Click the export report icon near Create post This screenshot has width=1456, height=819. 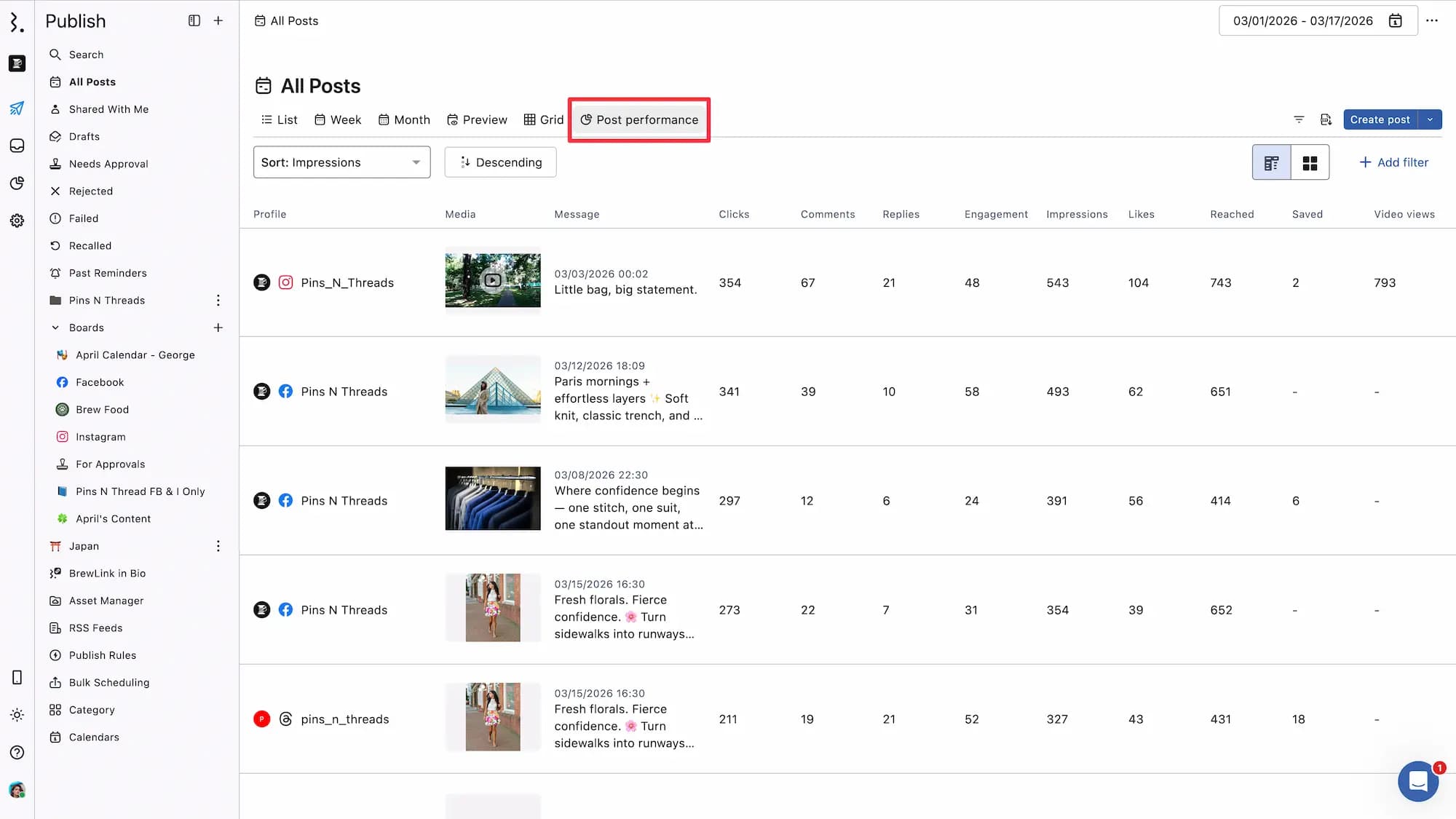tap(1326, 119)
